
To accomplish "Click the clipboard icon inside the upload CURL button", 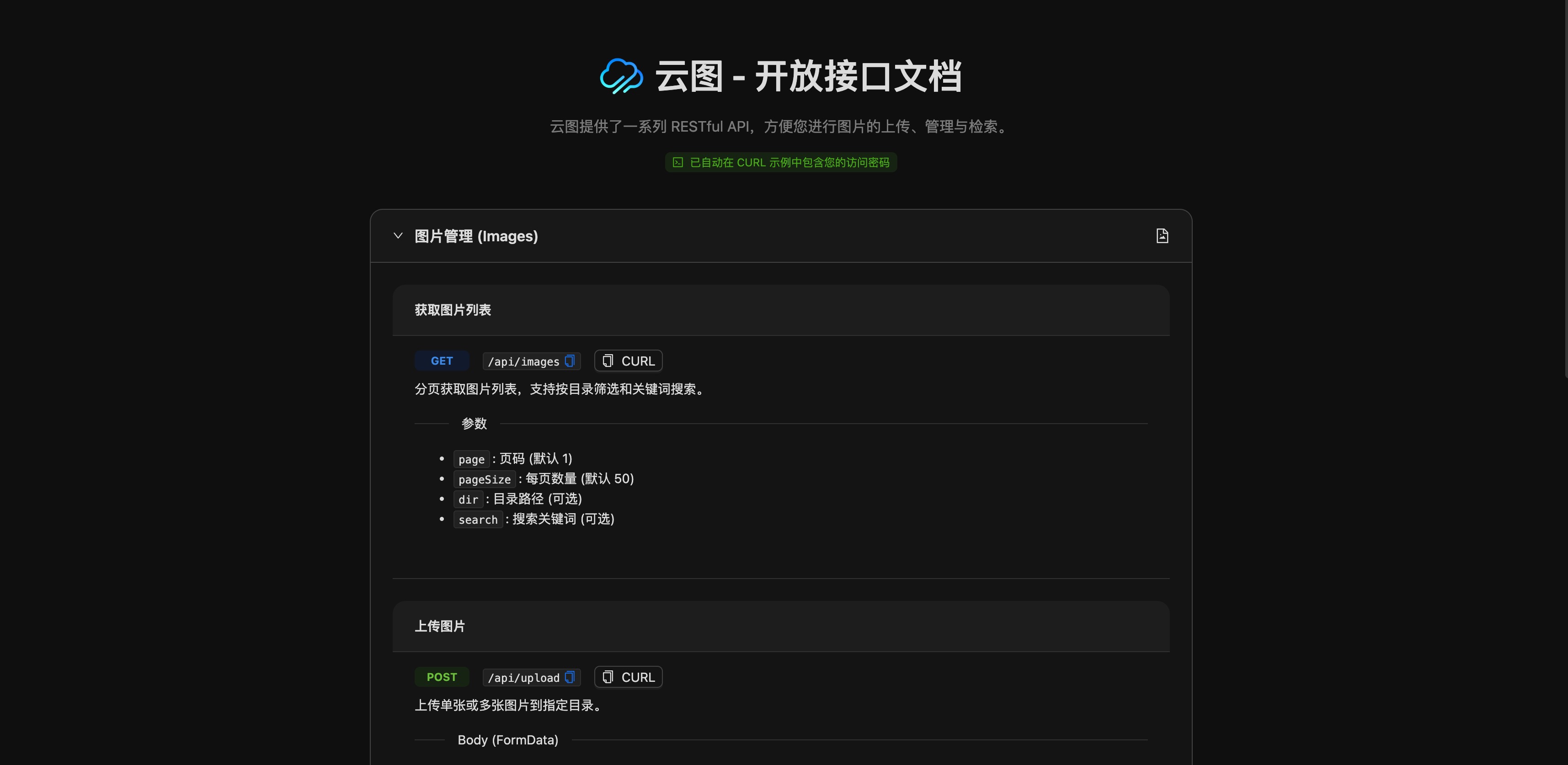I will coord(607,677).
